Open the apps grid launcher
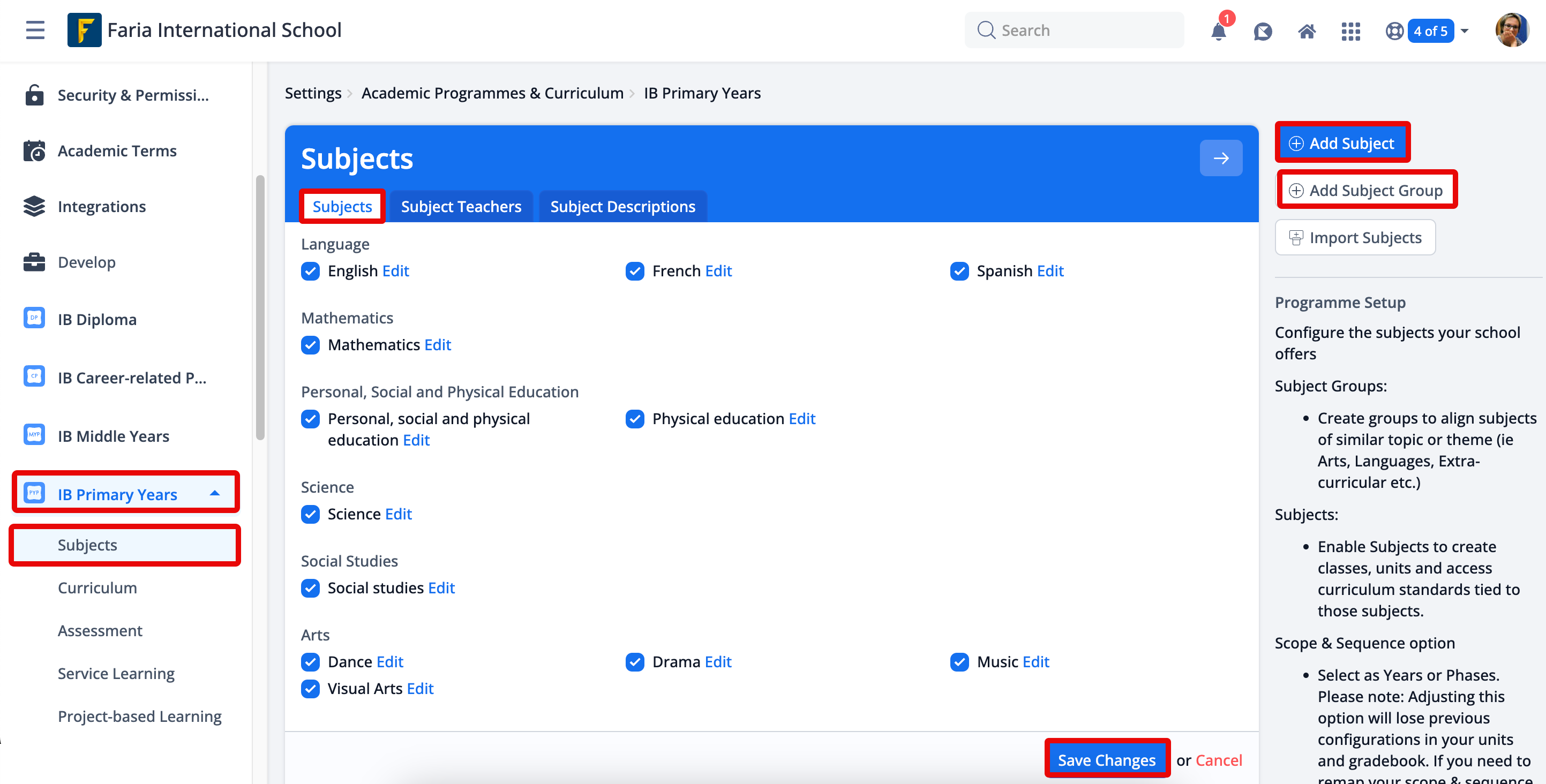The width and height of the screenshot is (1546, 784). pos(1350,31)
